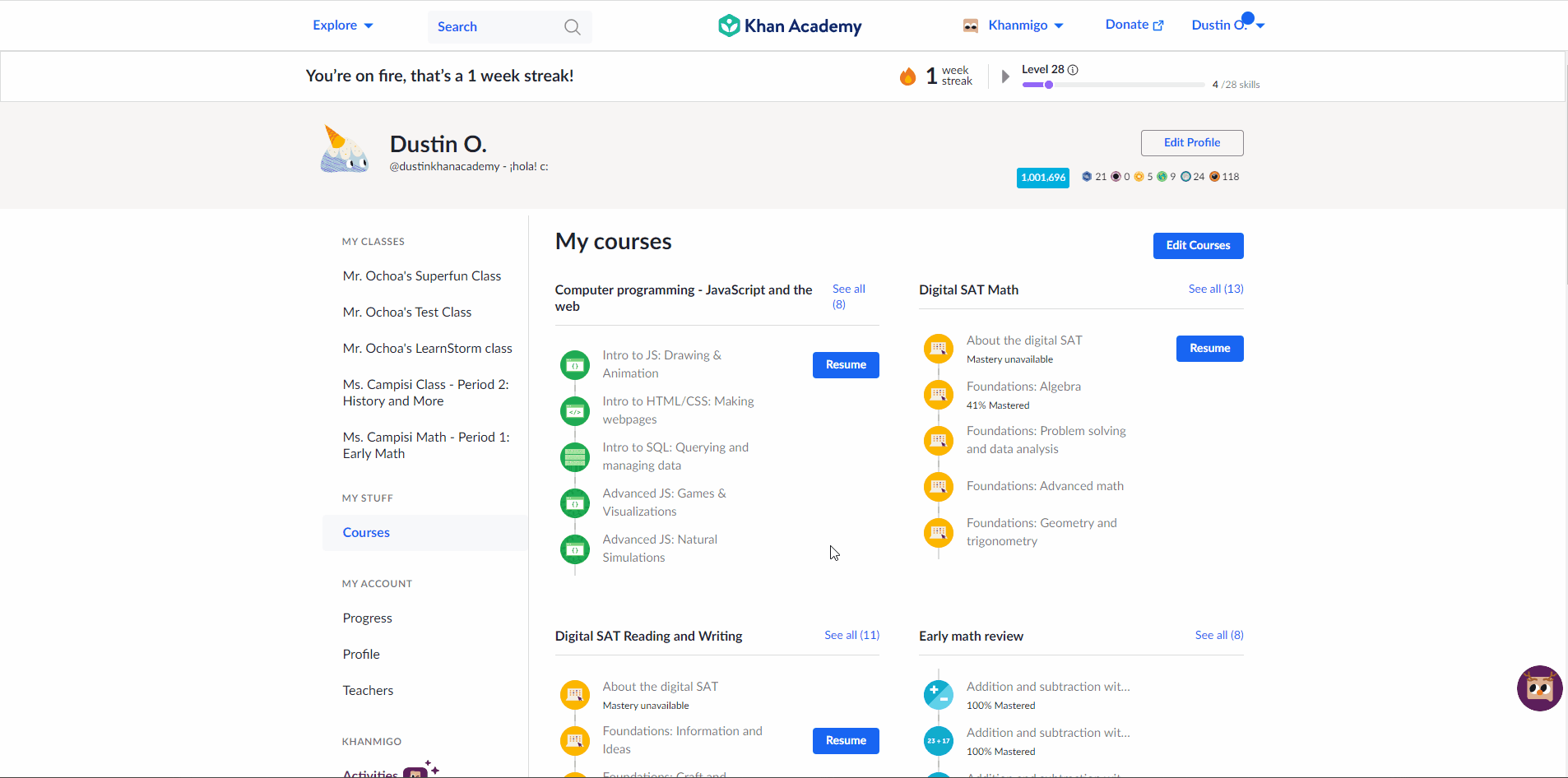Click the badge icon showing count 9
Image resolution: width=1568 pixels, height=778 pixels.
[x=1162, y=177]
